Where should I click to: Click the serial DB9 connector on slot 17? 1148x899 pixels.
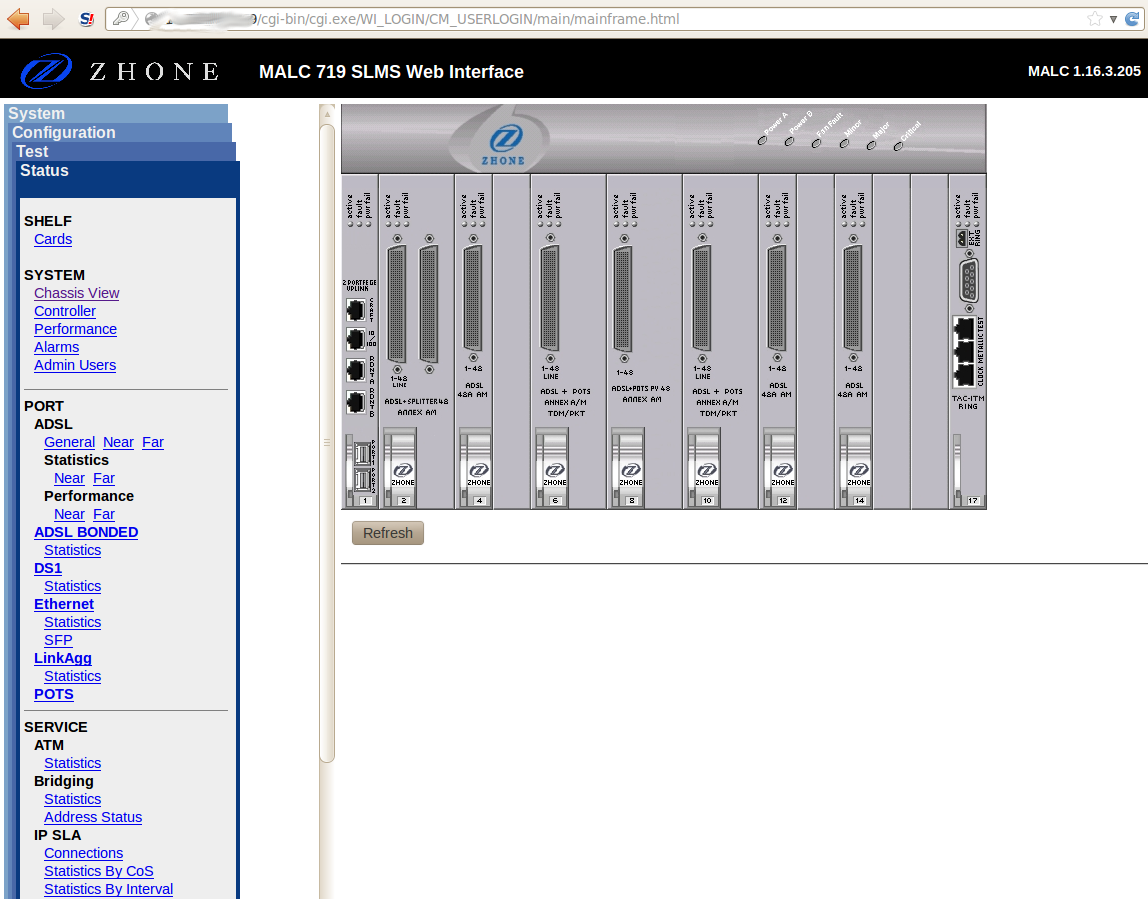[969, 280]
